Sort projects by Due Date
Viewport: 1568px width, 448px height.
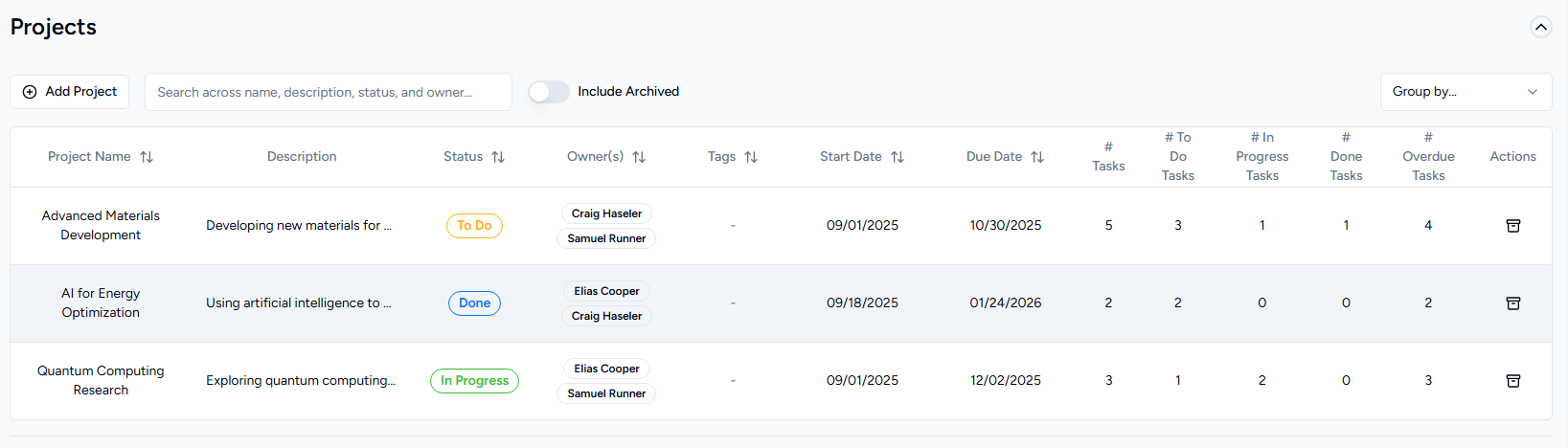1037,157
